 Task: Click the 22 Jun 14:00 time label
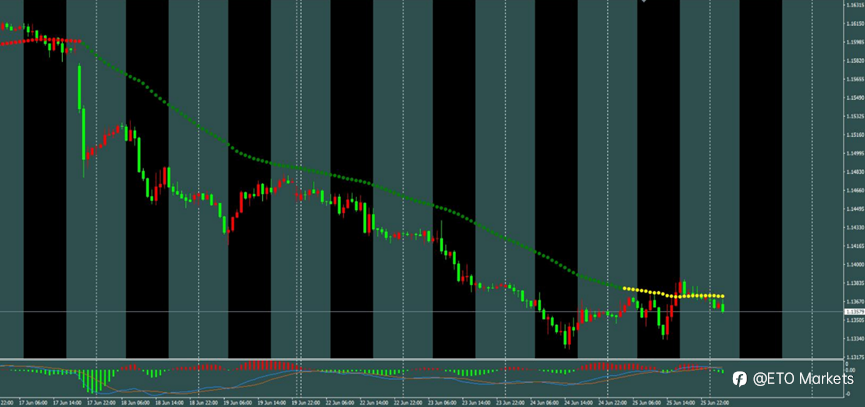pos(373,403)
